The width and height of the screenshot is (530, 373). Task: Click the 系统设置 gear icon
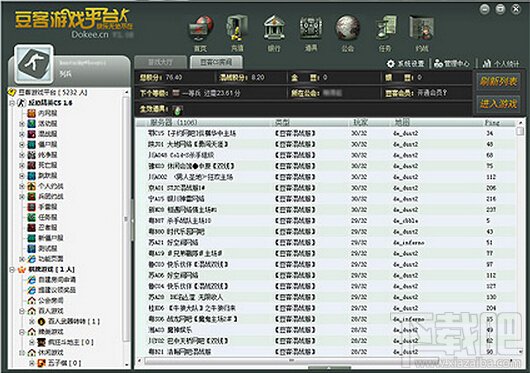(391, 64)
